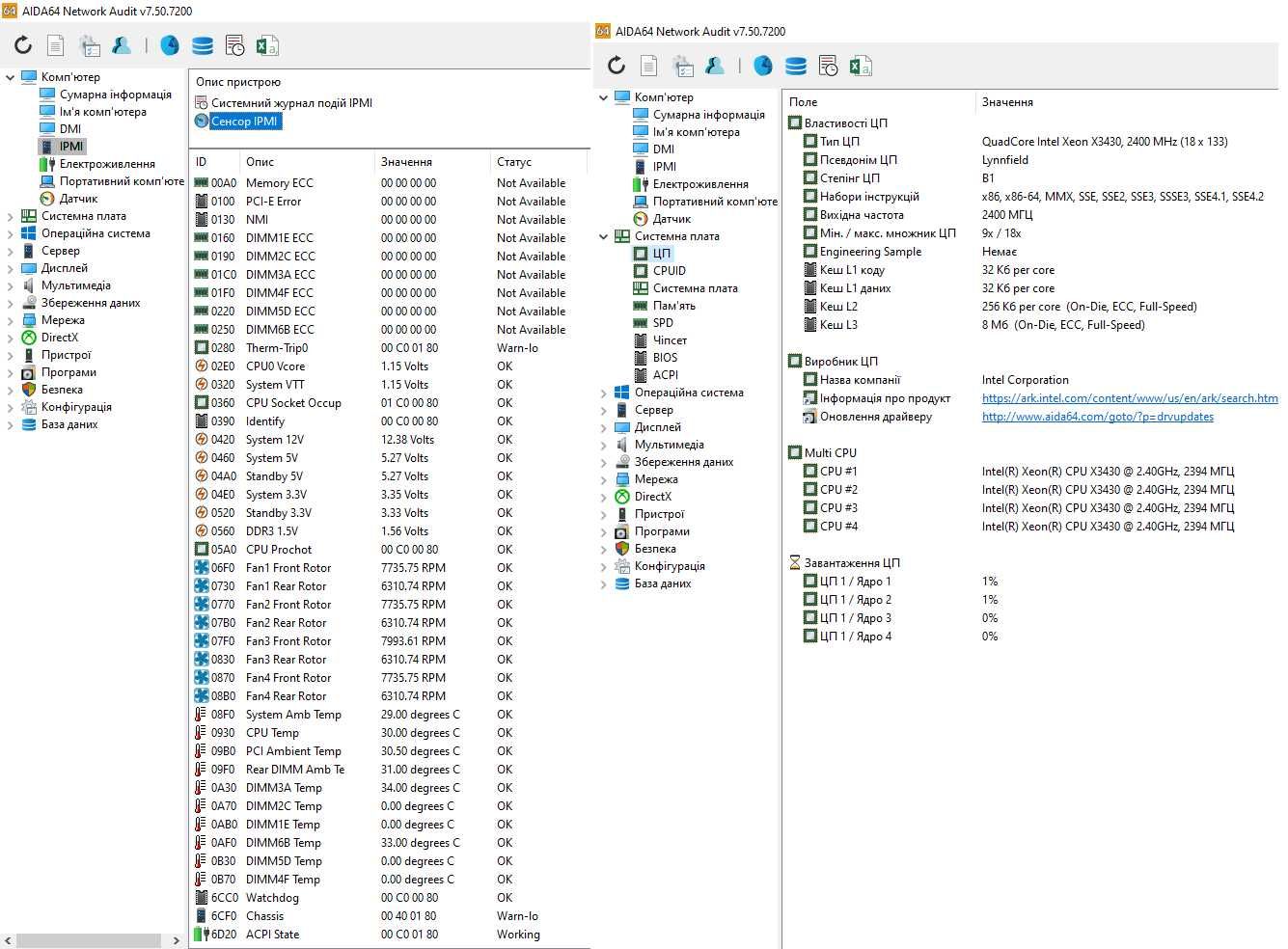Click left arrow of left tree scrollbar
Screen dimensions: 1288x949
(x=8, y=940)
